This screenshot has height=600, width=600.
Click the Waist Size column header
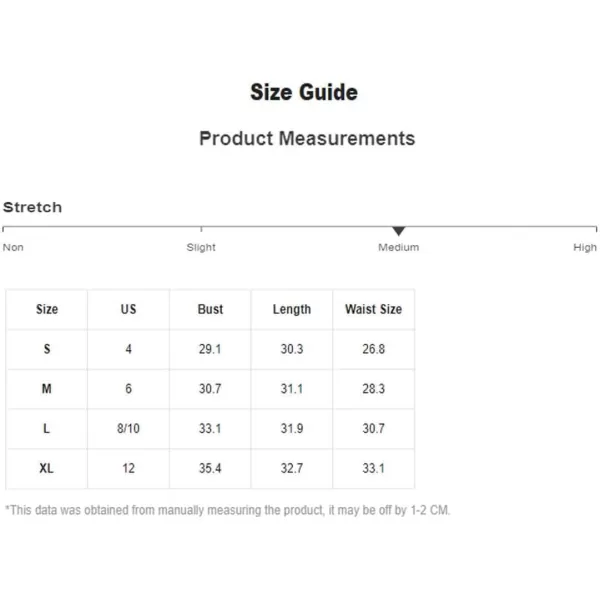pyautogui.click(x=373, y=309)
